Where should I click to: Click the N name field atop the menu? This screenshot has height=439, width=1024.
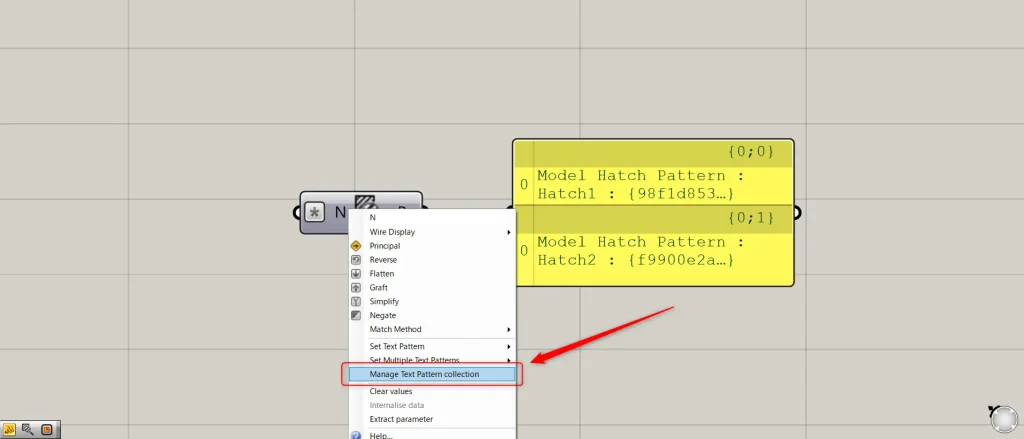(x=432, y=218)
